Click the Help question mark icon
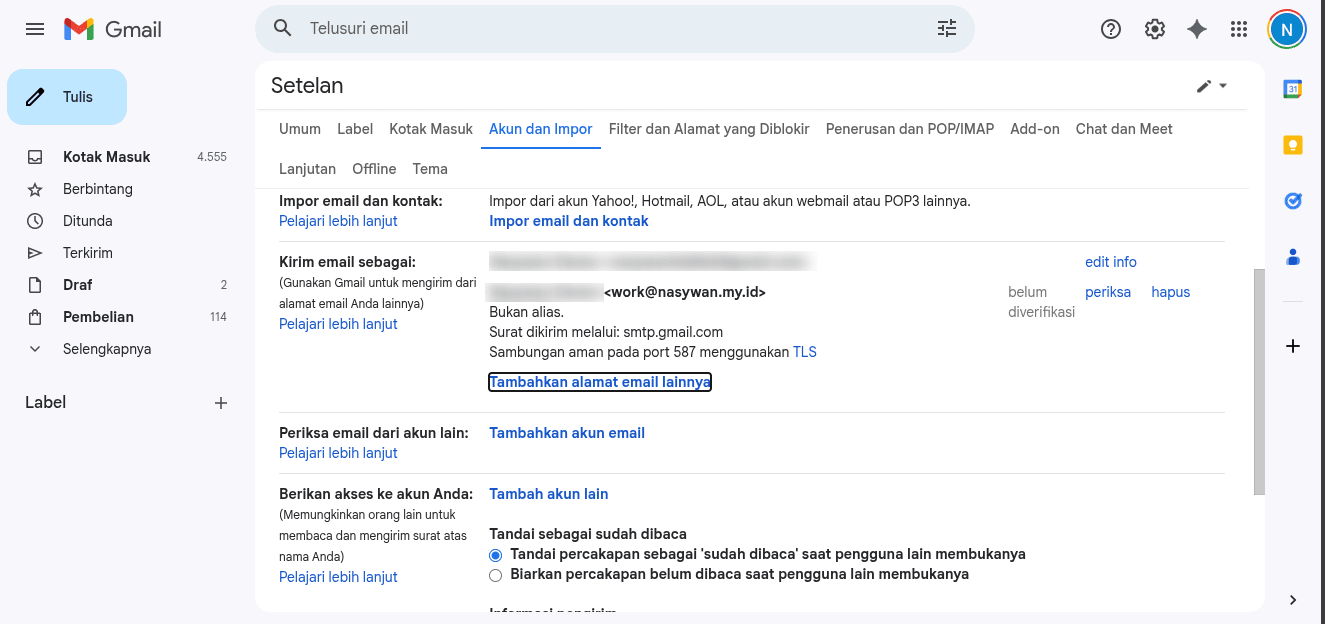The width and height of the screenshot is (1325, 624). point(1110,28)
